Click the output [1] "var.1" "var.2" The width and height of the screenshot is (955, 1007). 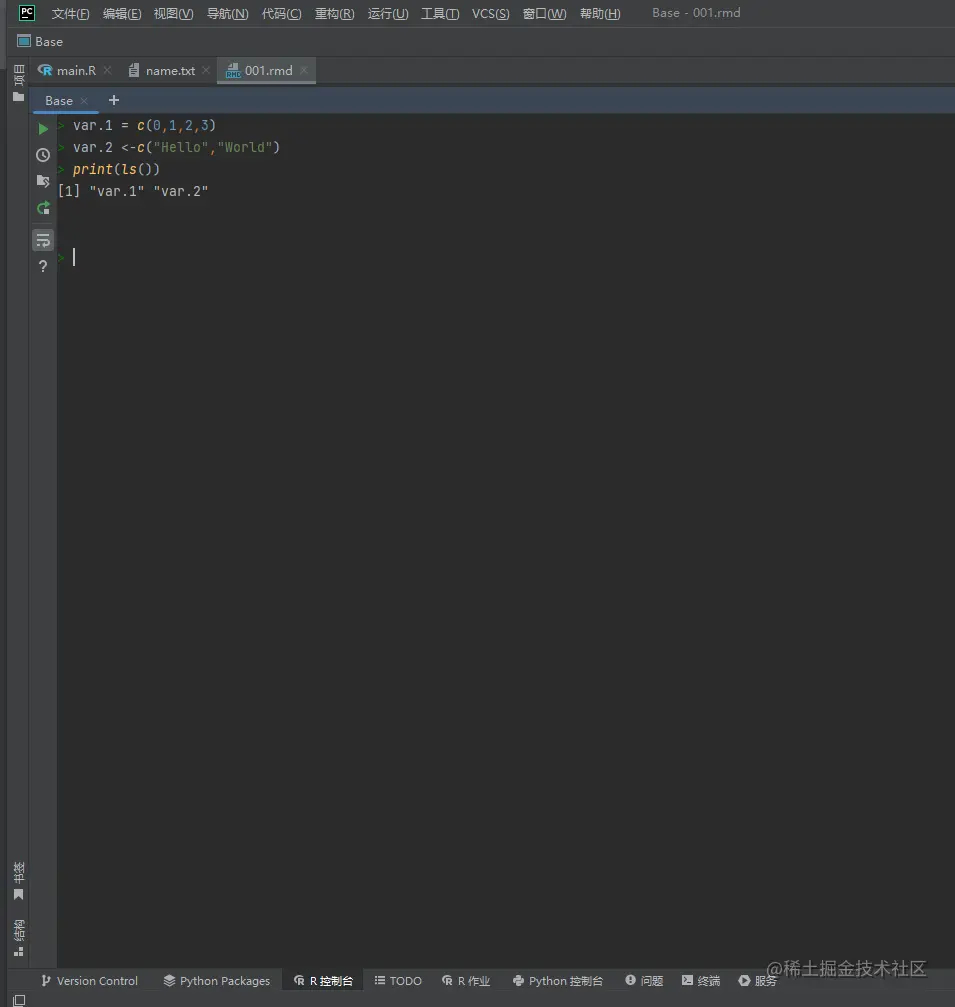point(133,191)
